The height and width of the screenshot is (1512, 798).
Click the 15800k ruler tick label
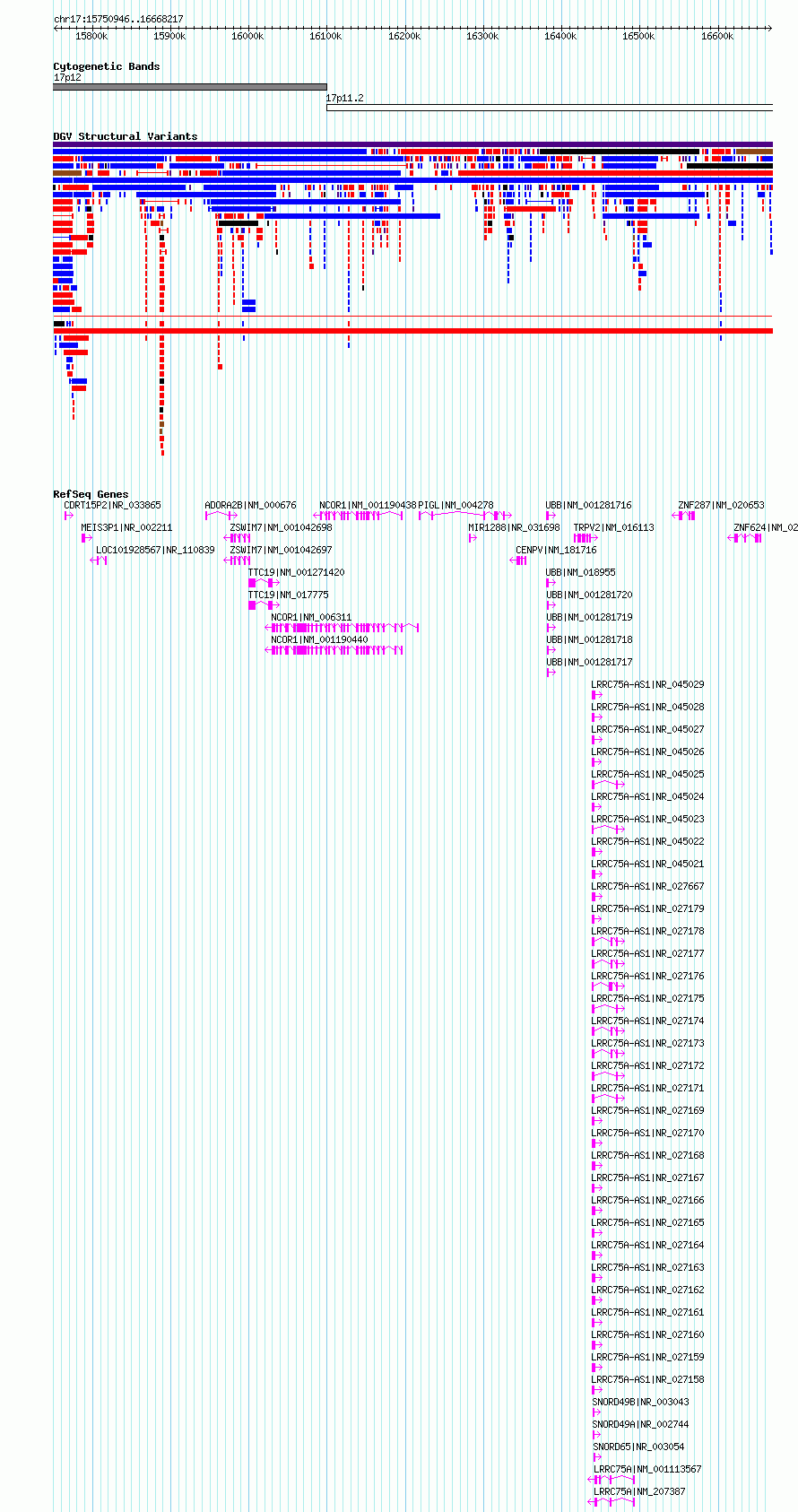[91, 36]
